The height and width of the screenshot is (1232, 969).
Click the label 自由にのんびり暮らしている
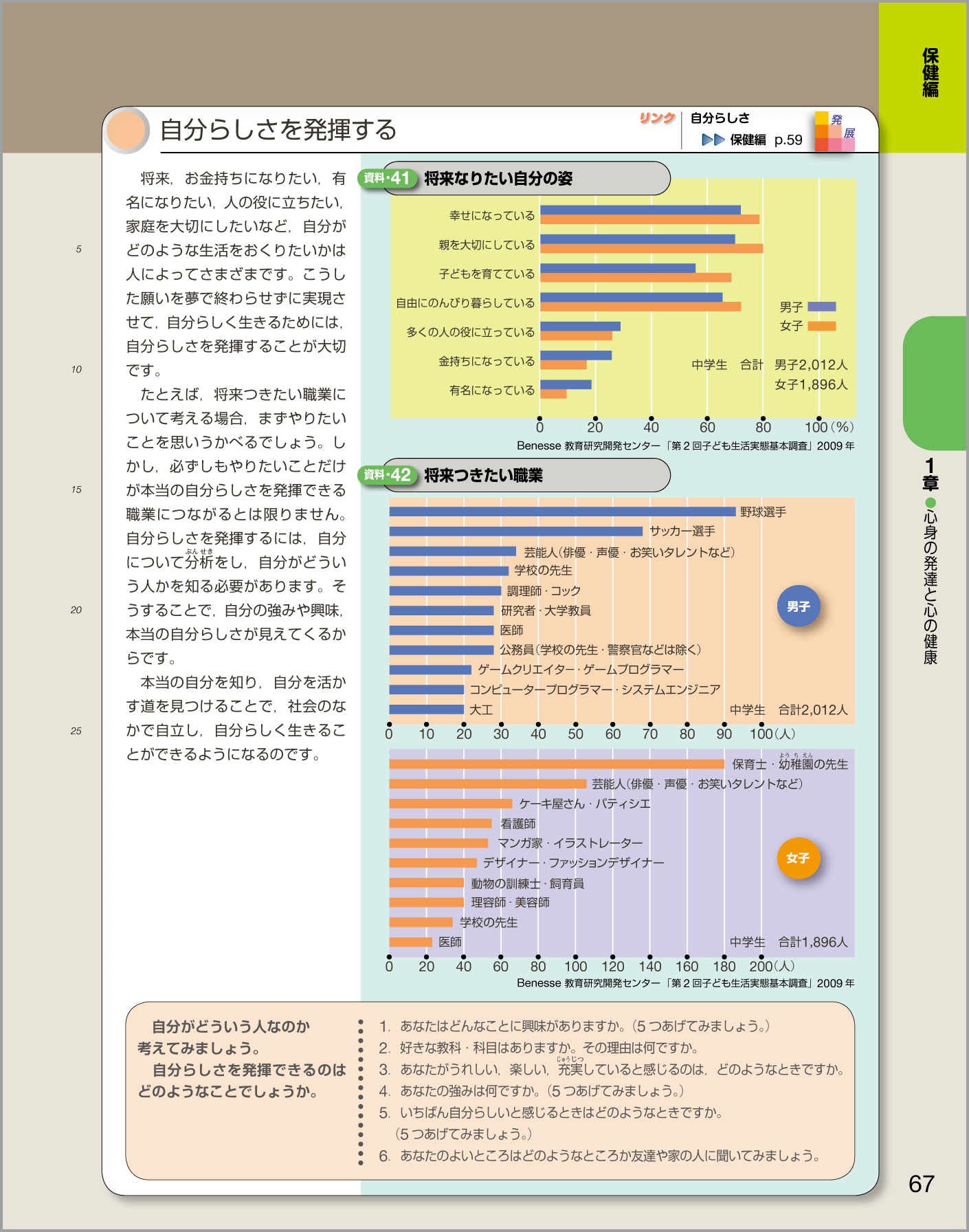pyautogui.click(x=465, y=302)
